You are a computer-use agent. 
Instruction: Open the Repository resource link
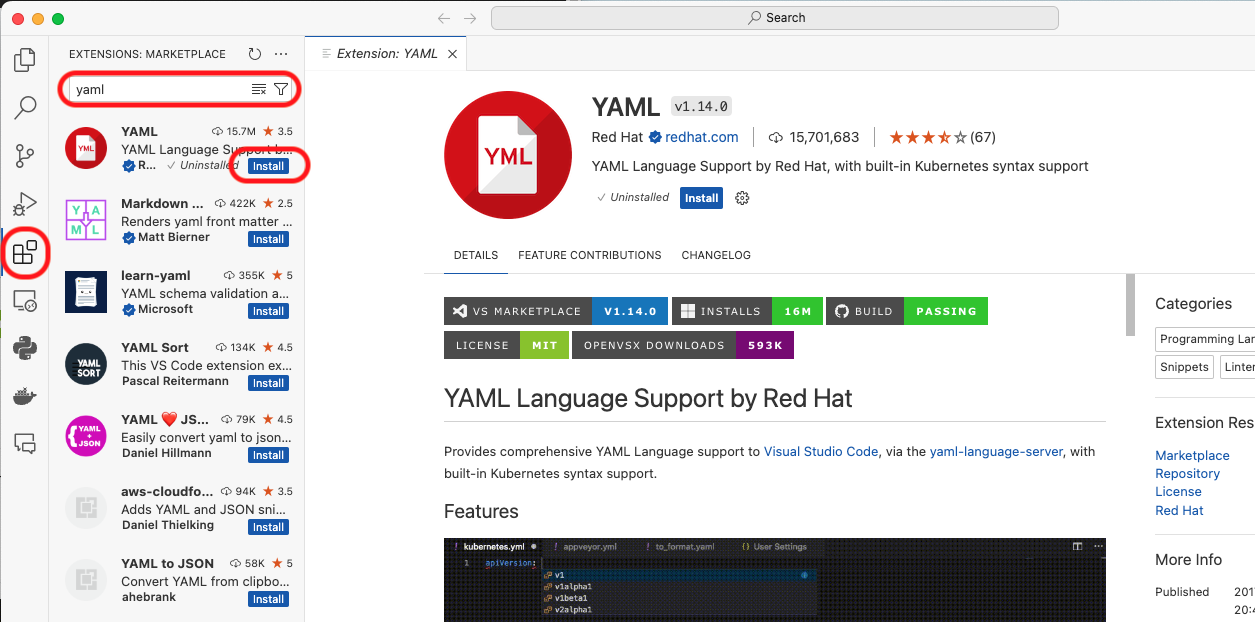click(x=1187, y=473)
